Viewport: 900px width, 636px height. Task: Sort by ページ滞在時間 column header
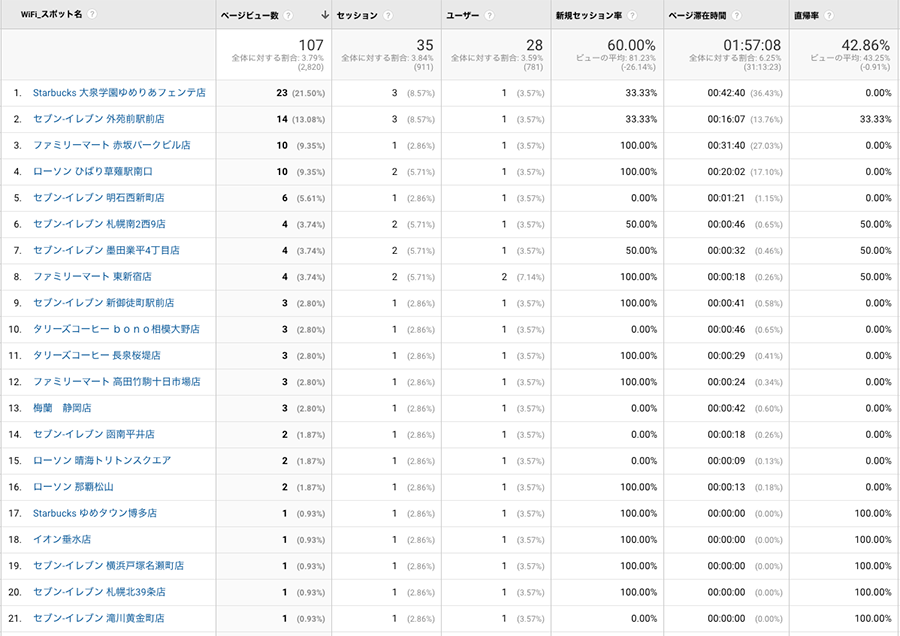pos(697,15)
